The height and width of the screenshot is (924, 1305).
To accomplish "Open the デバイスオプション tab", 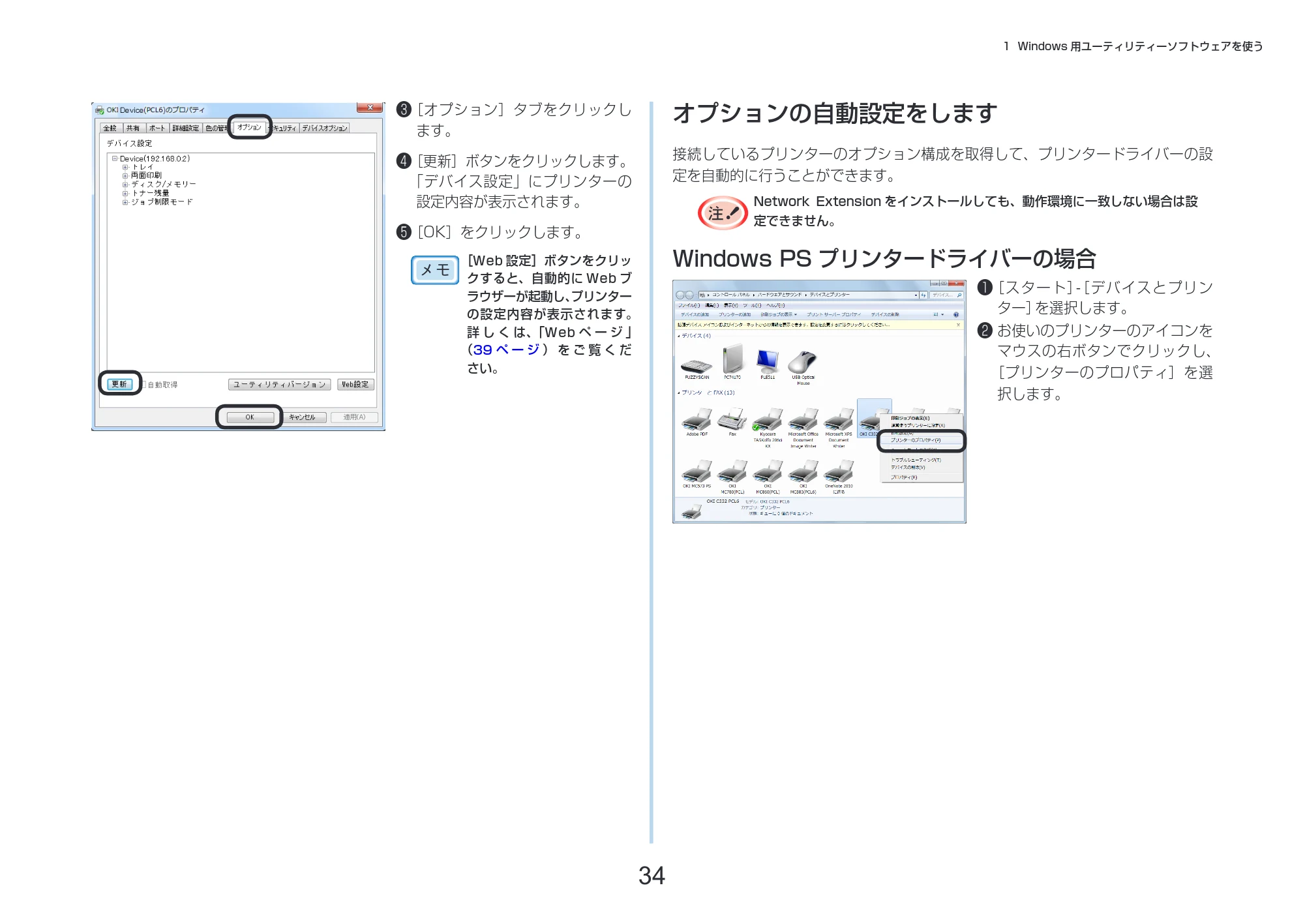I will pyautogui.click(x=325, y=128).
